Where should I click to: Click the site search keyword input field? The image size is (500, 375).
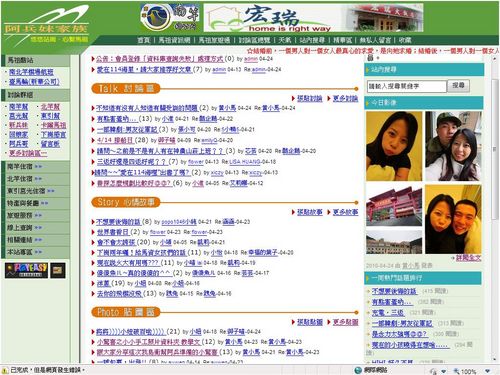(x=406, y=86)
